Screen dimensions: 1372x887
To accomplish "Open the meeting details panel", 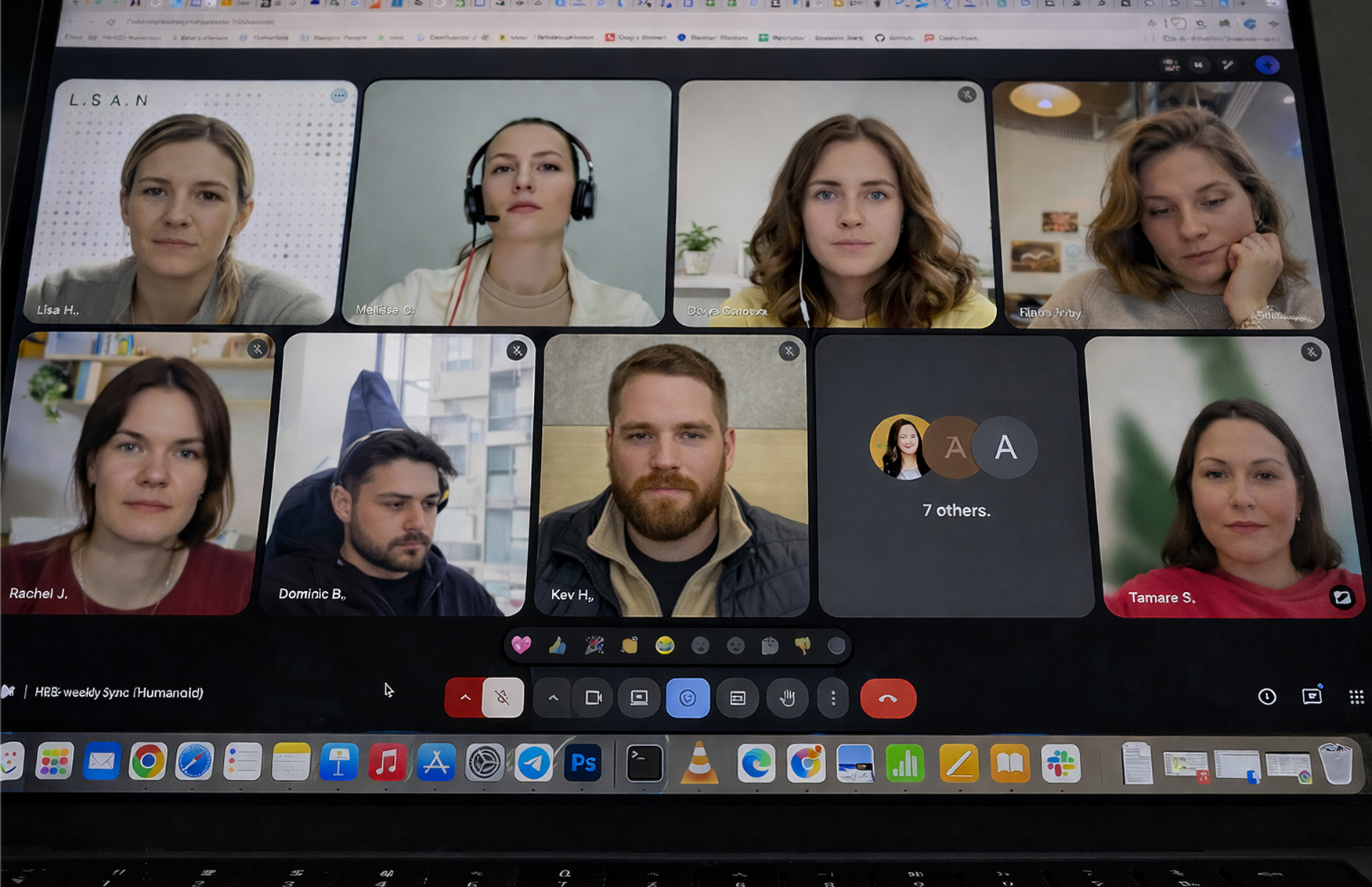I will pos(1266,697).
